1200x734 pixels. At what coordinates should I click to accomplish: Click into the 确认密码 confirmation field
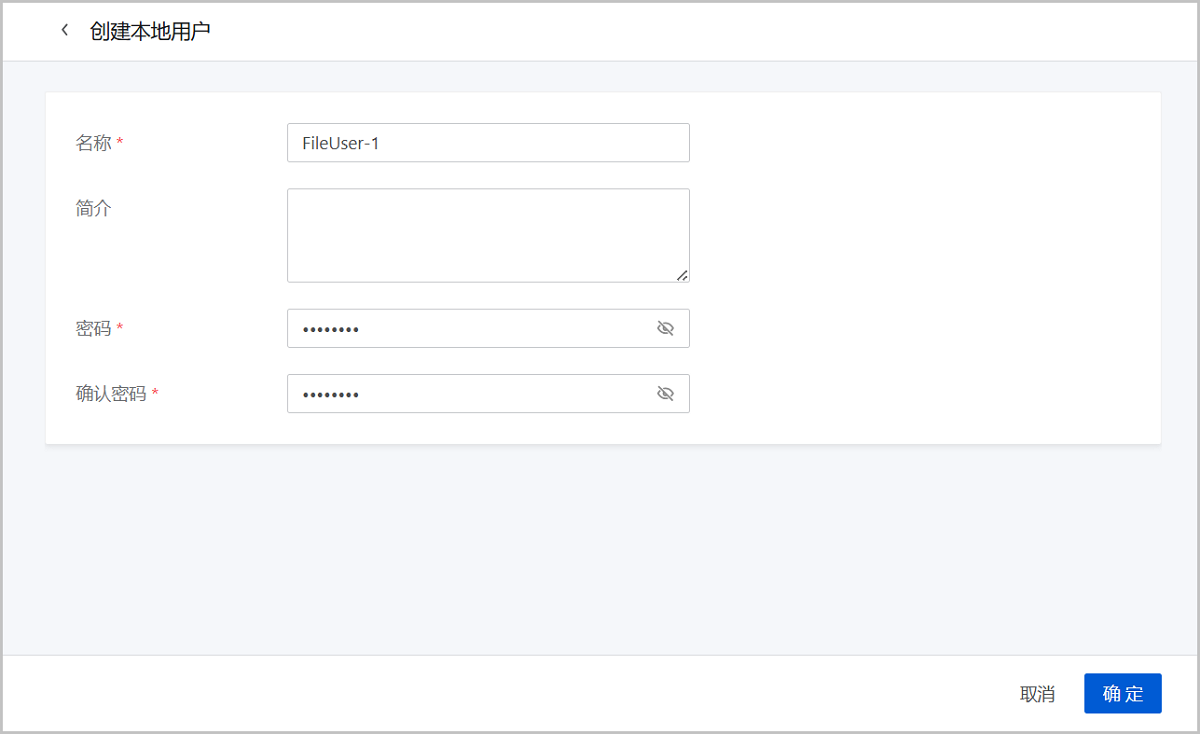(x=488, y=394)
